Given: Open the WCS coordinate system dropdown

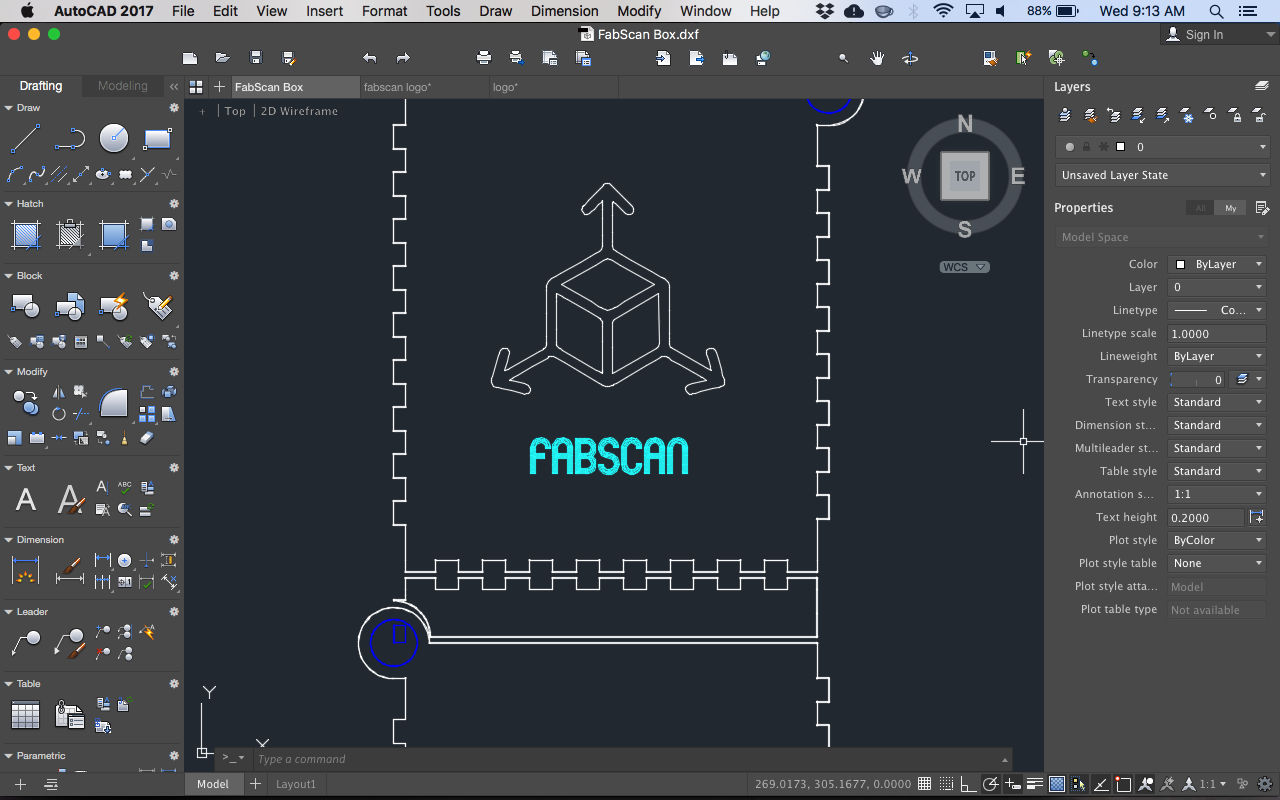Looking at the screenshot, I should pyautogui.click(x=965, y=267).
